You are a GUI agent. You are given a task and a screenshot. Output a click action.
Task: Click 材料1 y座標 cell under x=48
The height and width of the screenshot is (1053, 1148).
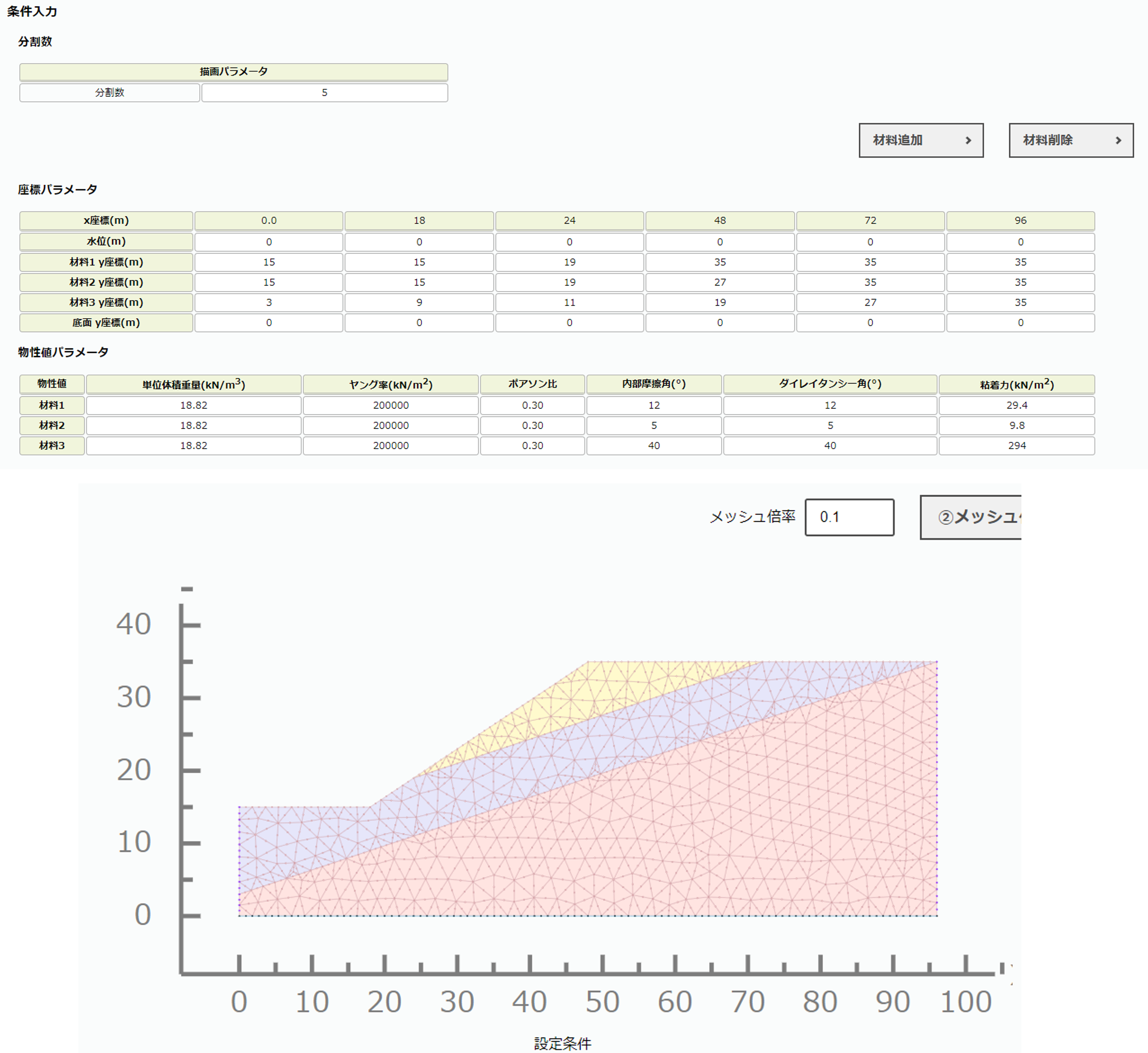click(x=720, y=262)
